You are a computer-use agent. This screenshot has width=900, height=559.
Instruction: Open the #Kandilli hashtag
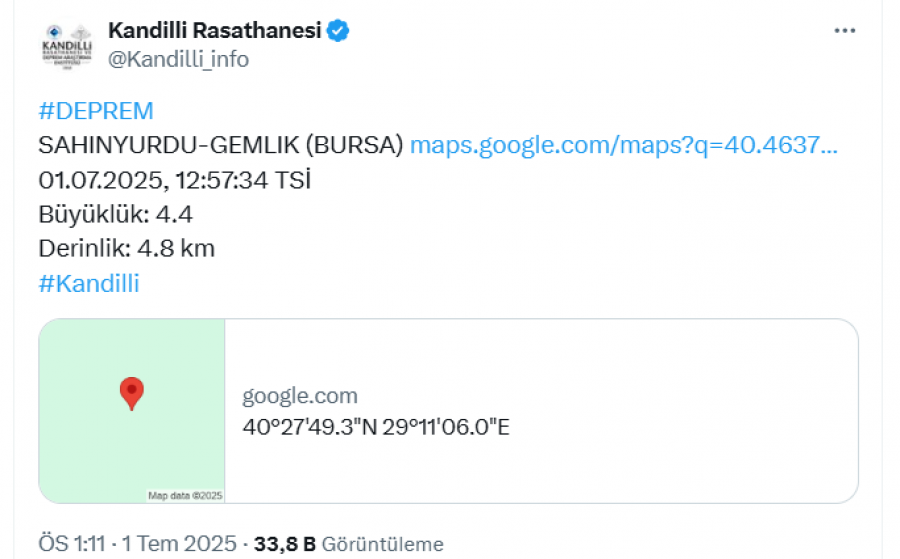point(89,284)
